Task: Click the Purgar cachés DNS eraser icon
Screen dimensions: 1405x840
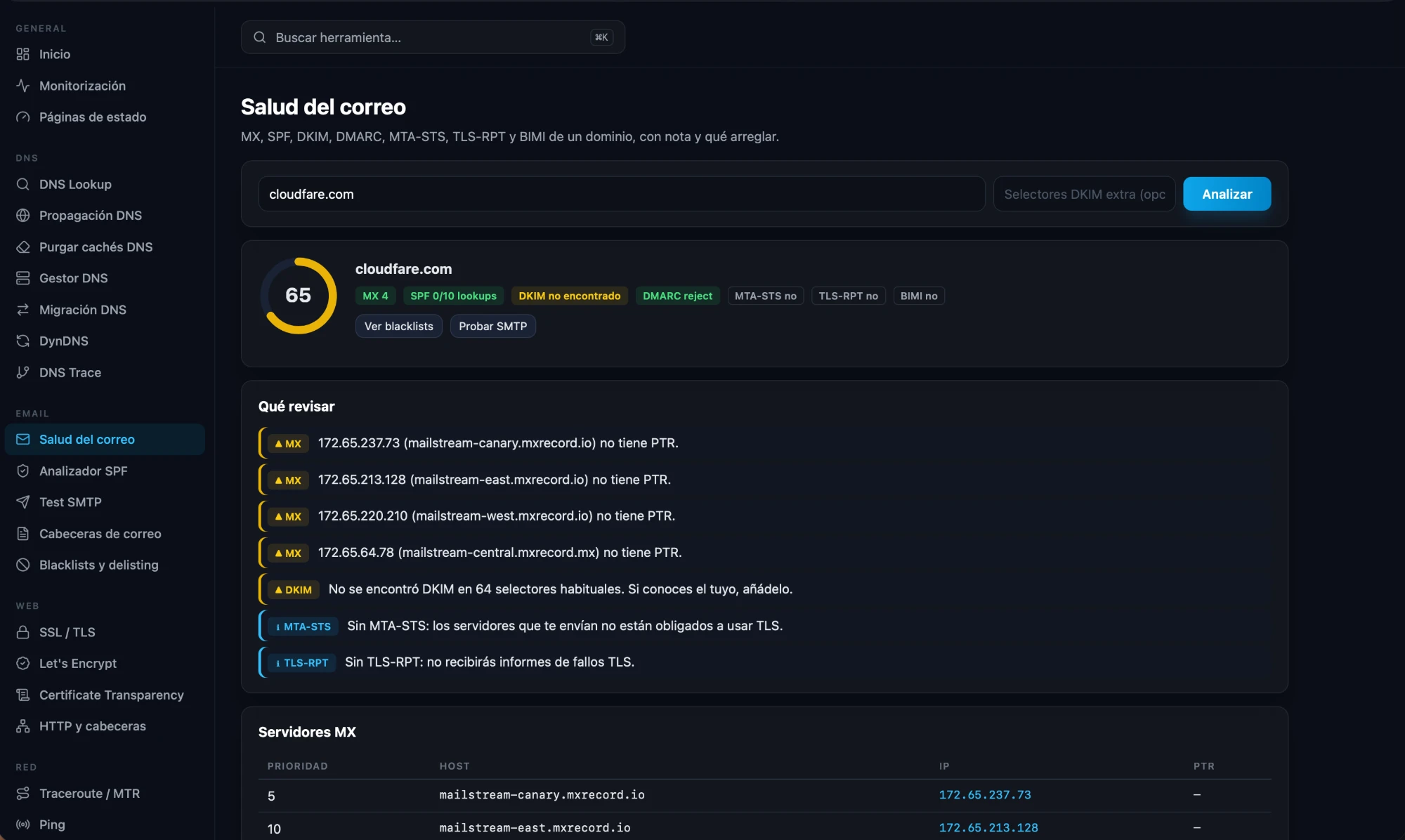Action: 23,247
